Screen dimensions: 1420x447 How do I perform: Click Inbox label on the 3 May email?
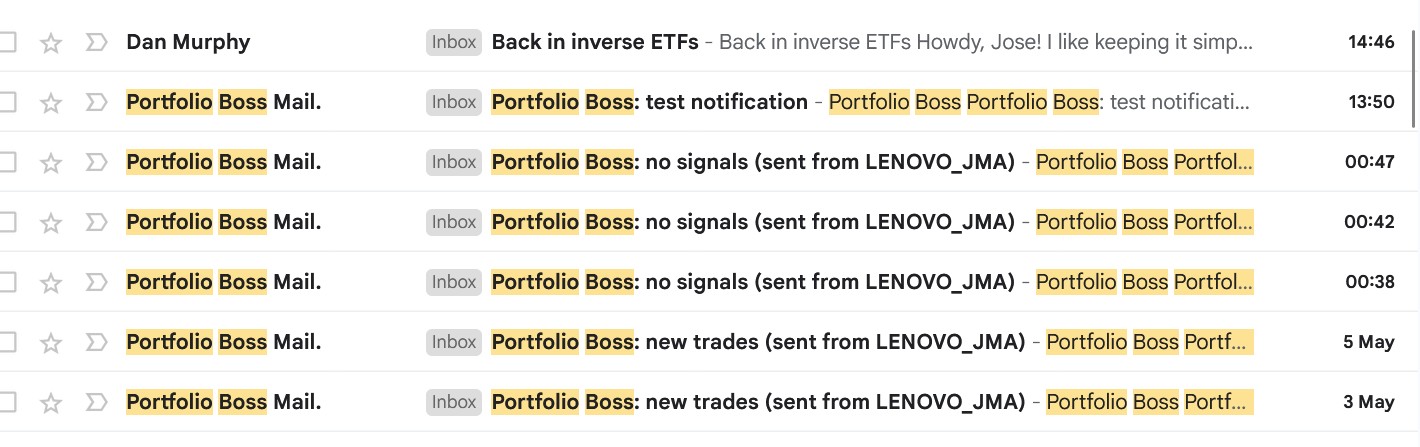tap(454, 402)
